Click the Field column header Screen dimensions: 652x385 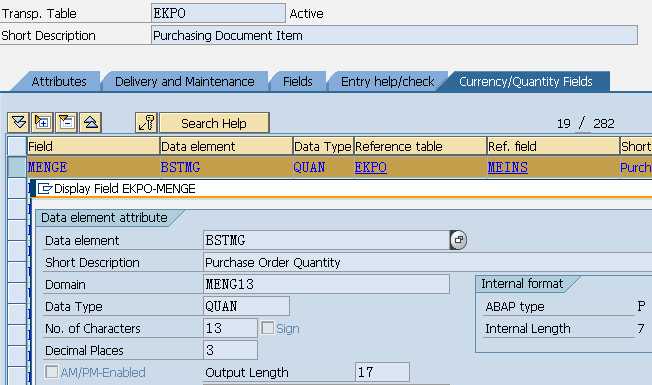tap(93, 146)
